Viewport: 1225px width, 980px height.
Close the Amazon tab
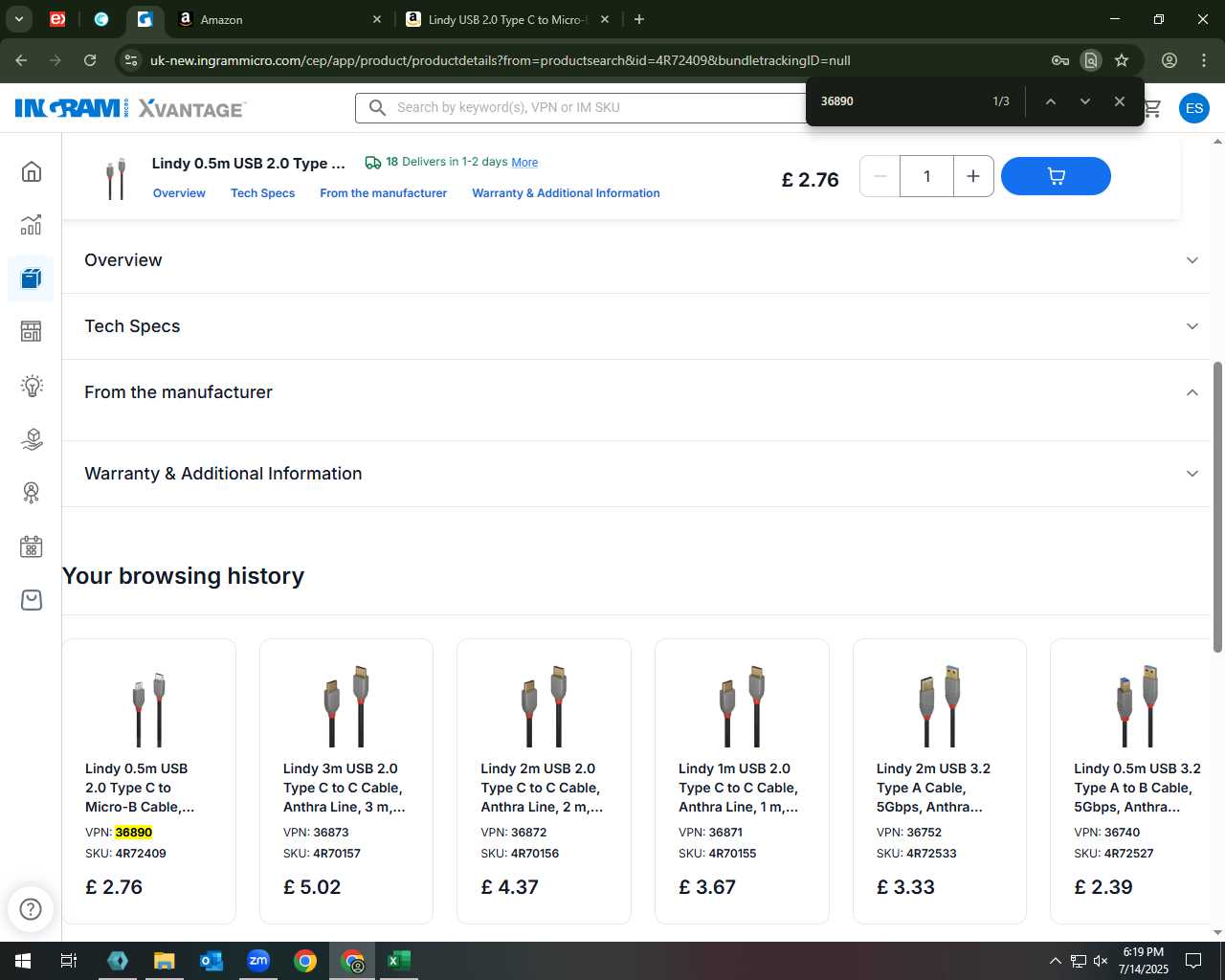click(377, 19)
